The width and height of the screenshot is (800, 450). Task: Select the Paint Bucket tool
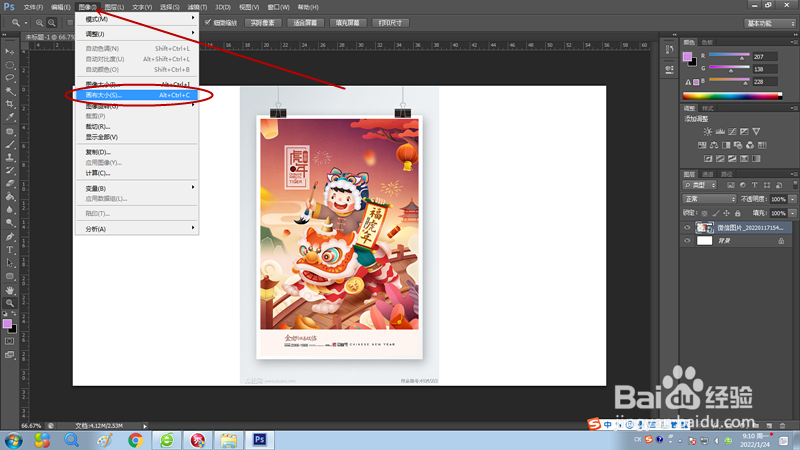pyautogui.click(x=10, y=197)
